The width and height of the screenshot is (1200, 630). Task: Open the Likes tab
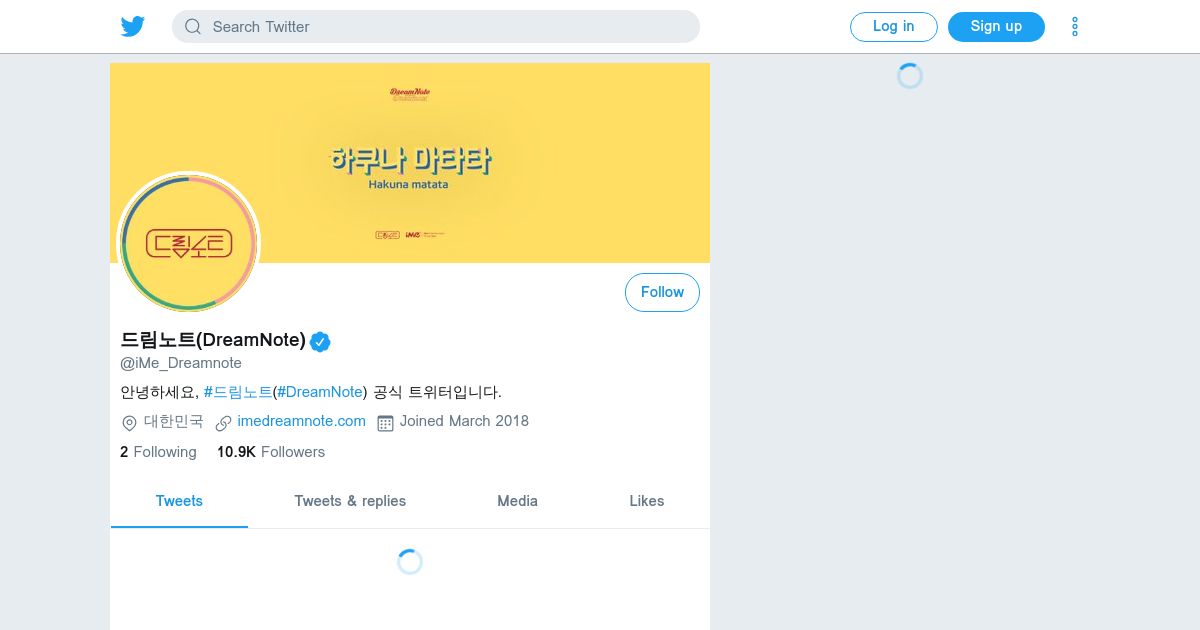point(647,501)
